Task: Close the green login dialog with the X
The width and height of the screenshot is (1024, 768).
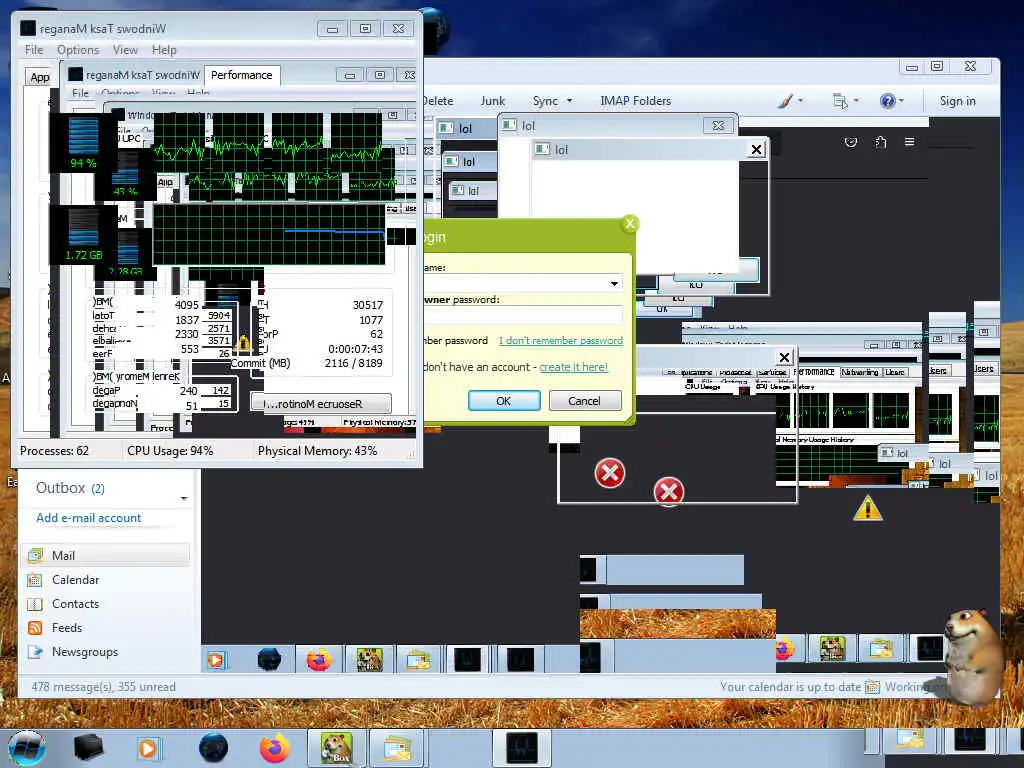Action: [630, 224]
